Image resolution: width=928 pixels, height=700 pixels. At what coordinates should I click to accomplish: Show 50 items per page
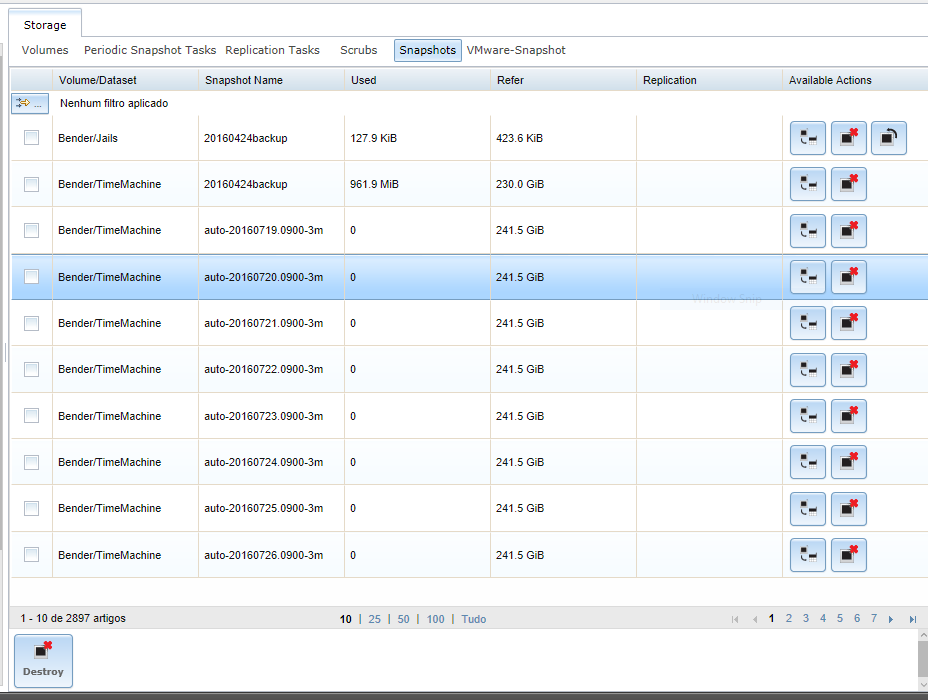pos(403,619)
